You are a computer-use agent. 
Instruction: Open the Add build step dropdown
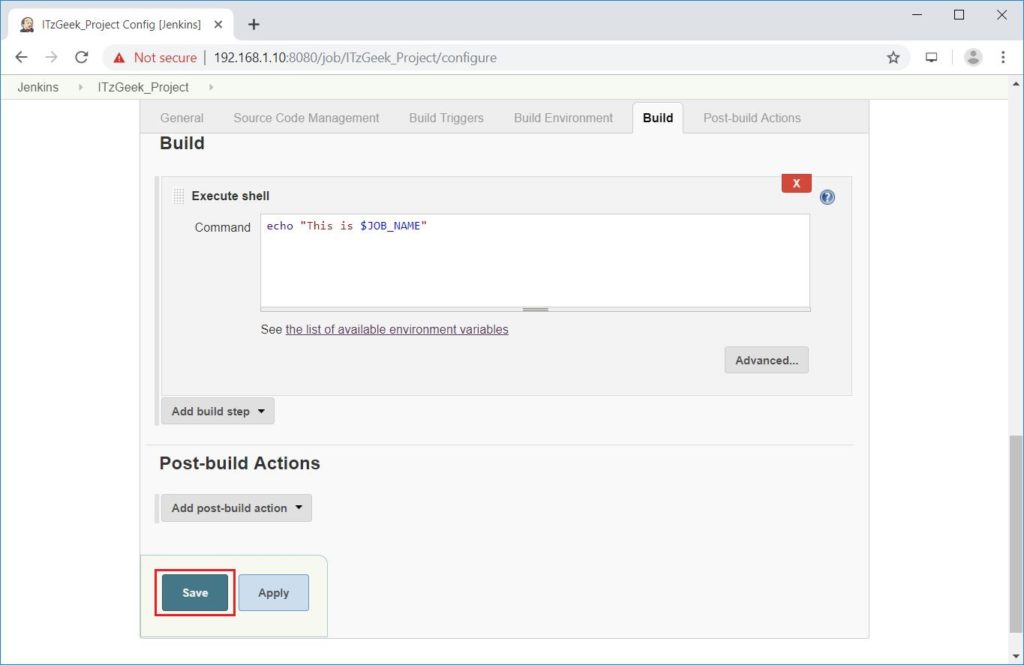(x=217, y=412)
